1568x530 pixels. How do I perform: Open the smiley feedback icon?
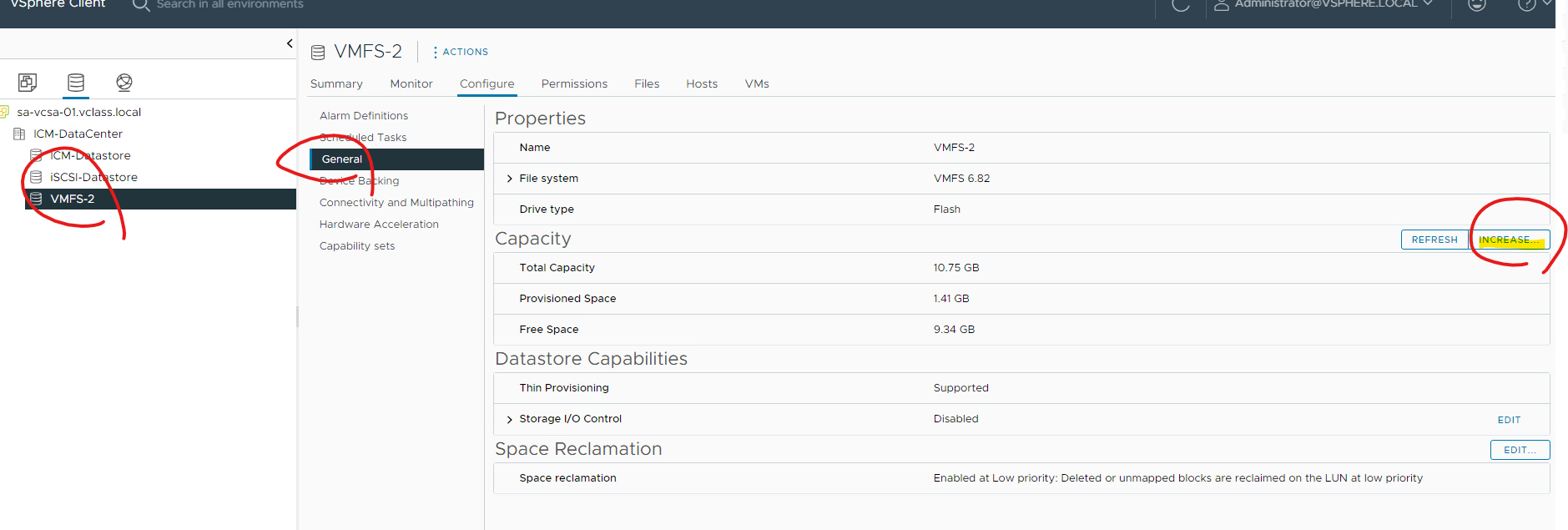pyautogui.click(x=1477, y=4)
